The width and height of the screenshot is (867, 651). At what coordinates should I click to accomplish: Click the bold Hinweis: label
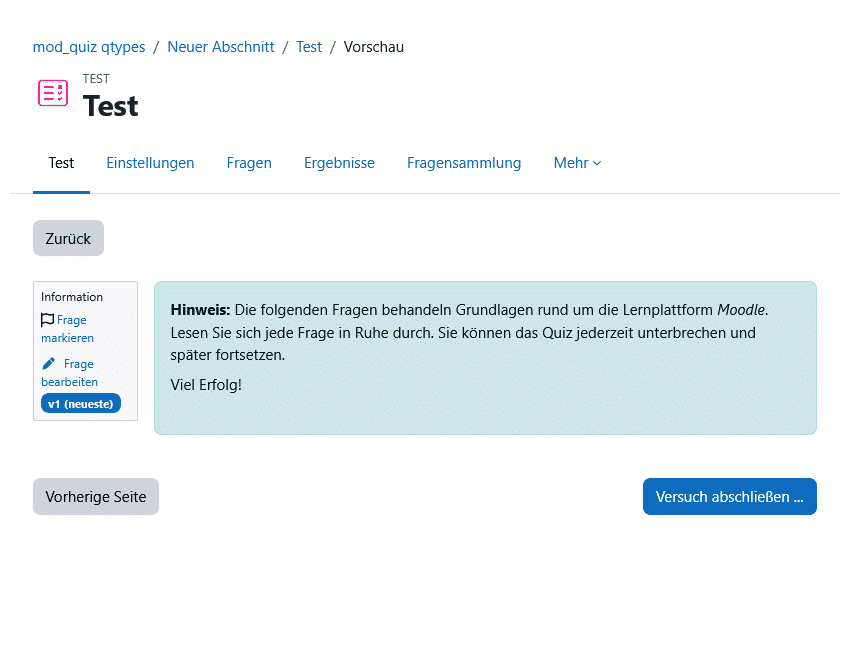pyautogui.click(x=200, y=310)
